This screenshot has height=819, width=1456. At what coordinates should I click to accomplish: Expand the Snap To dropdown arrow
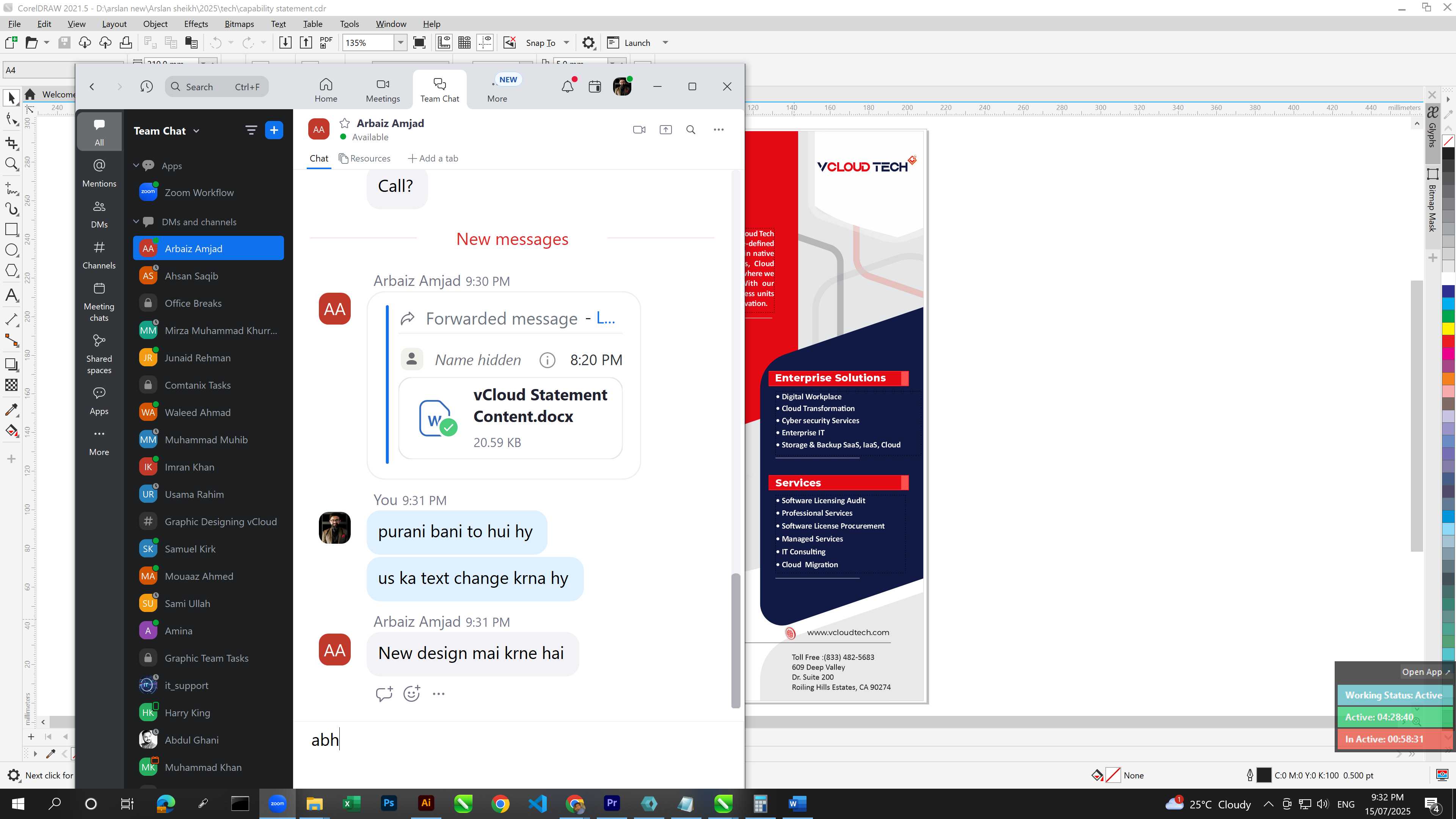pyautogui.click(x=566, y=42)
